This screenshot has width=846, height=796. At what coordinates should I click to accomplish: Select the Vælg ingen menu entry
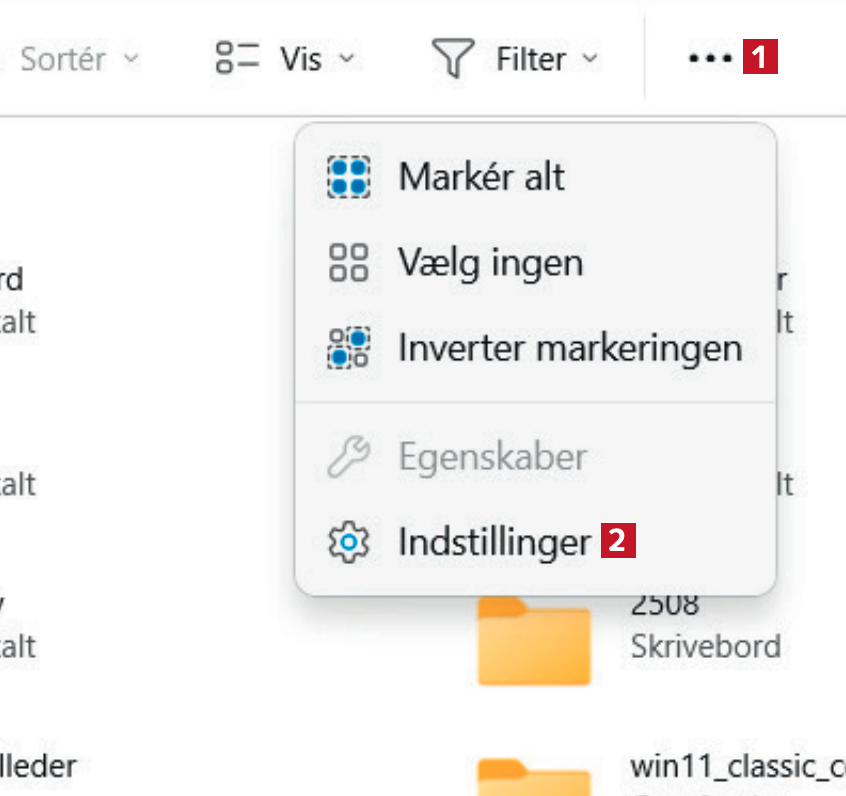click(490, 264)
